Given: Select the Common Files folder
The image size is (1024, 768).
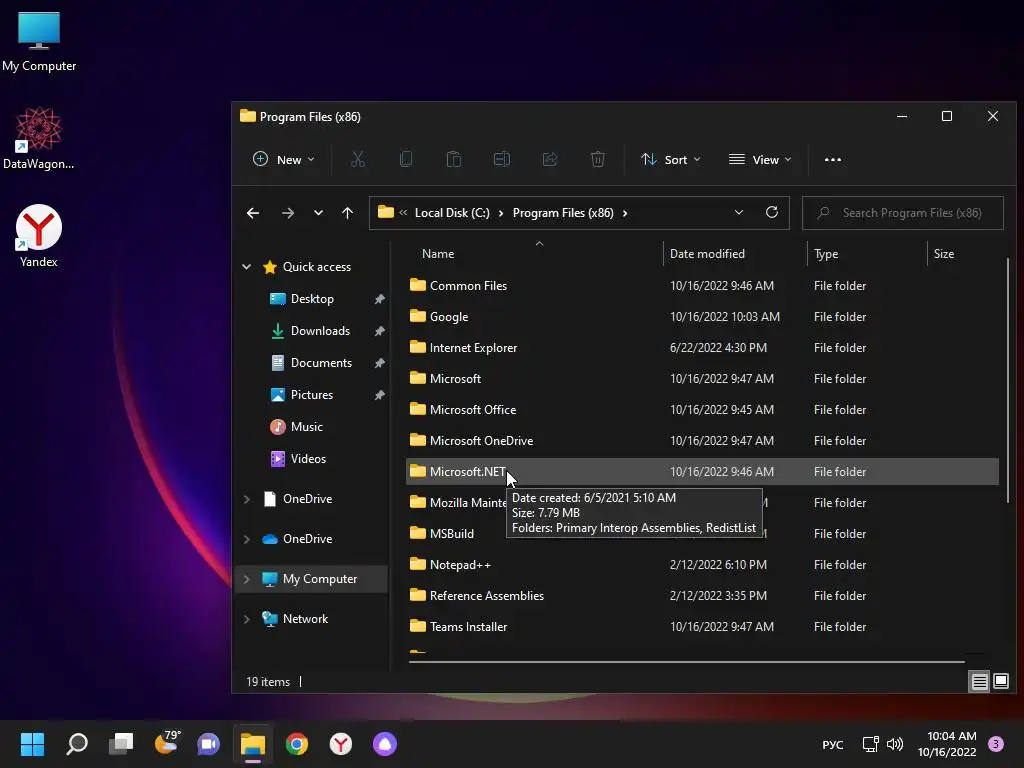Looking at the screenshot, I should [702, 285].
